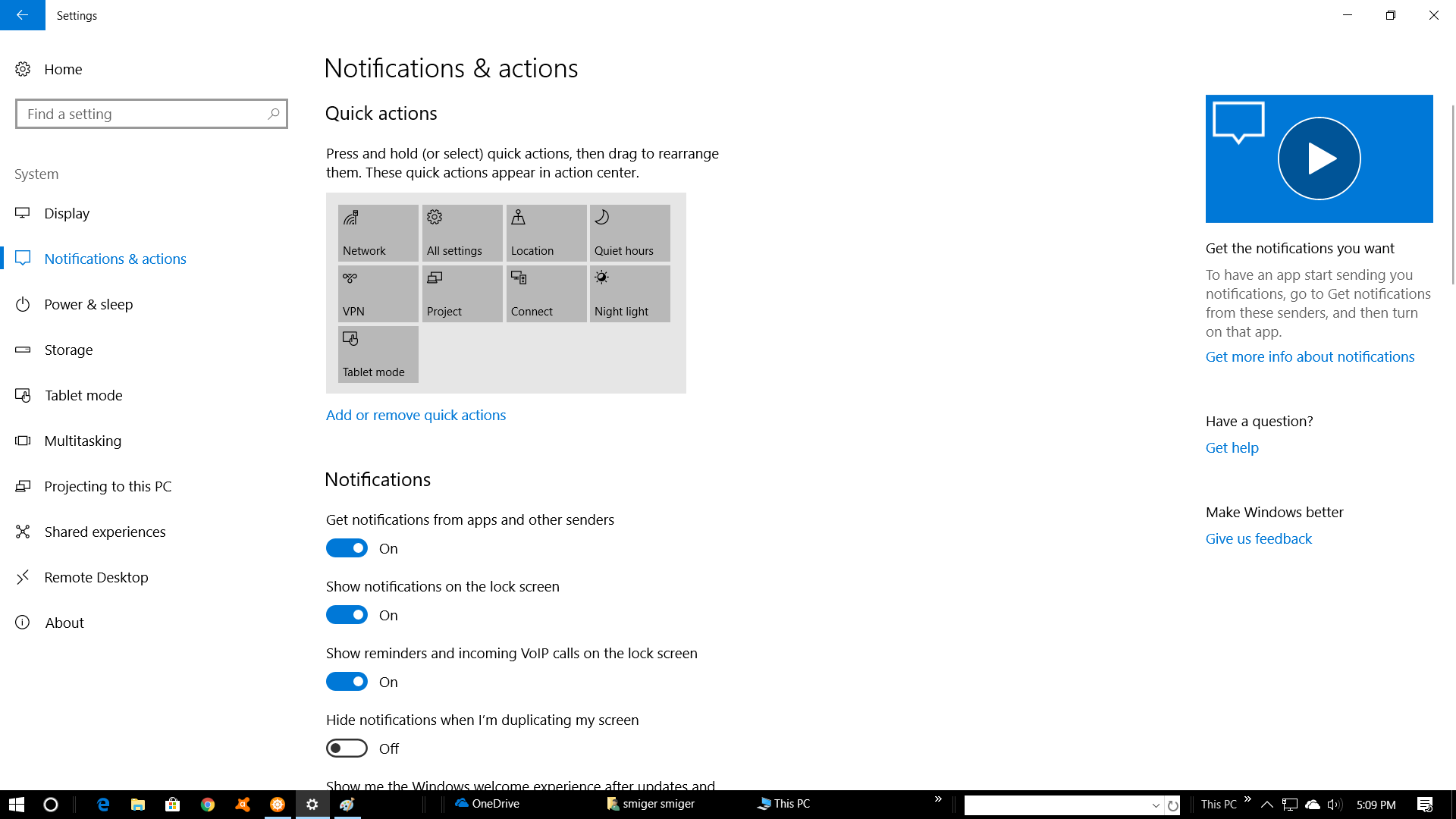Image resolution: width=1456 pixels, height=819 pixels.
Task: Select the Quiet hours quick action
Action: pyautogui.click(x=629, y=233)
